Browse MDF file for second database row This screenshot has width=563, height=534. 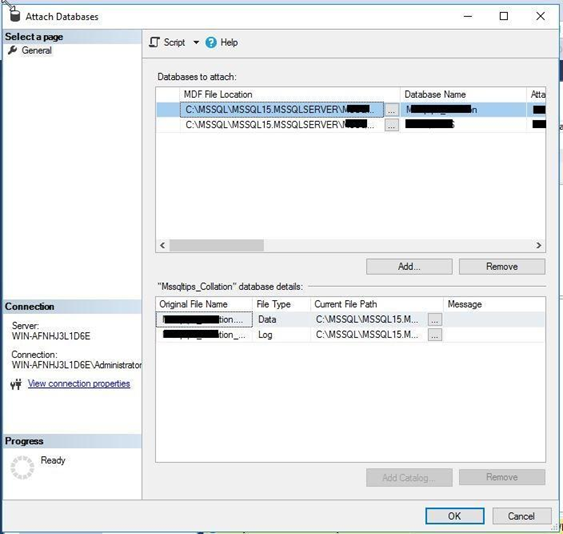pyautogui.click(x=391, y=125)
